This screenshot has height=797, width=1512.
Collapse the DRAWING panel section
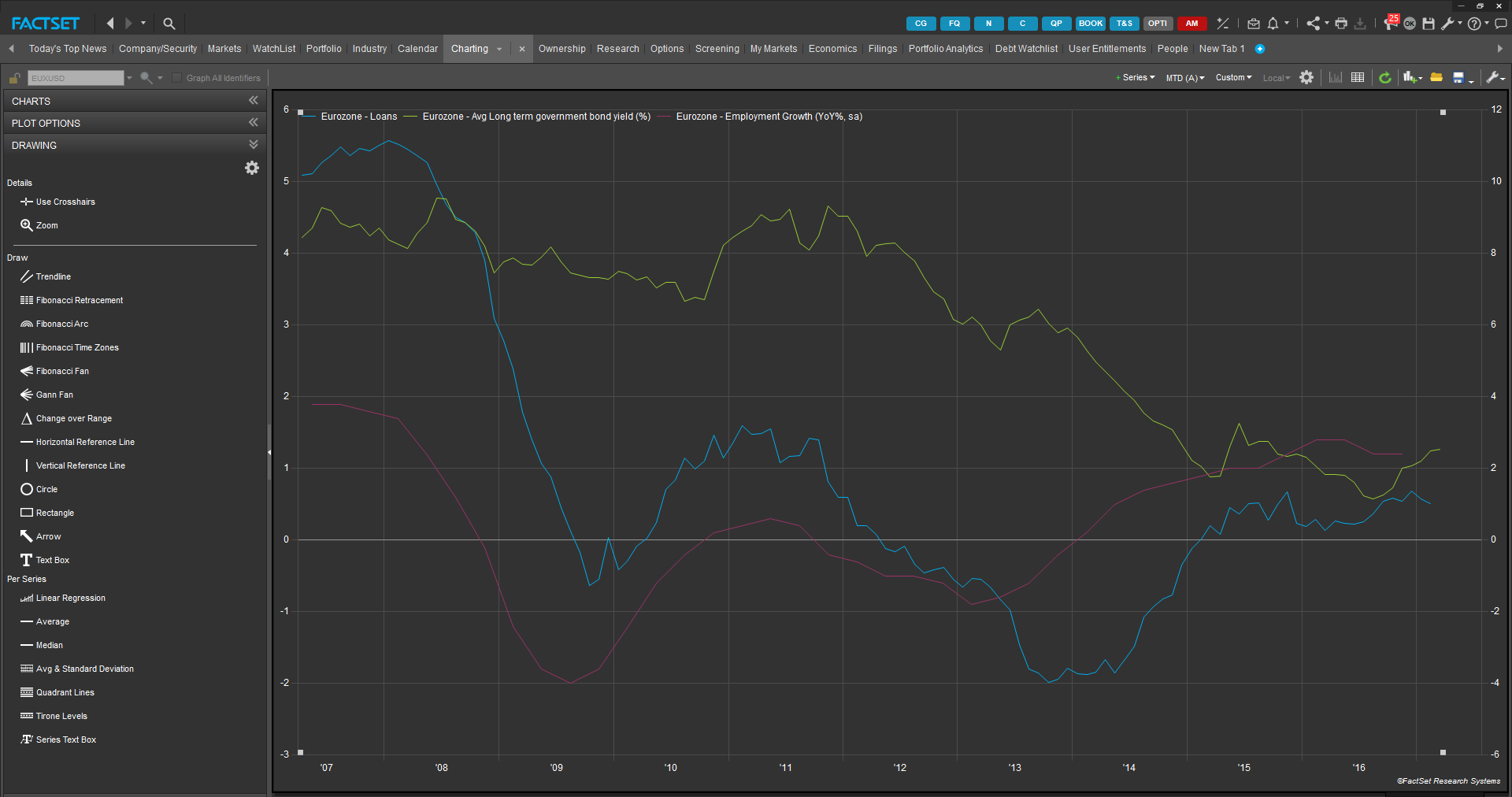[253, 145]
